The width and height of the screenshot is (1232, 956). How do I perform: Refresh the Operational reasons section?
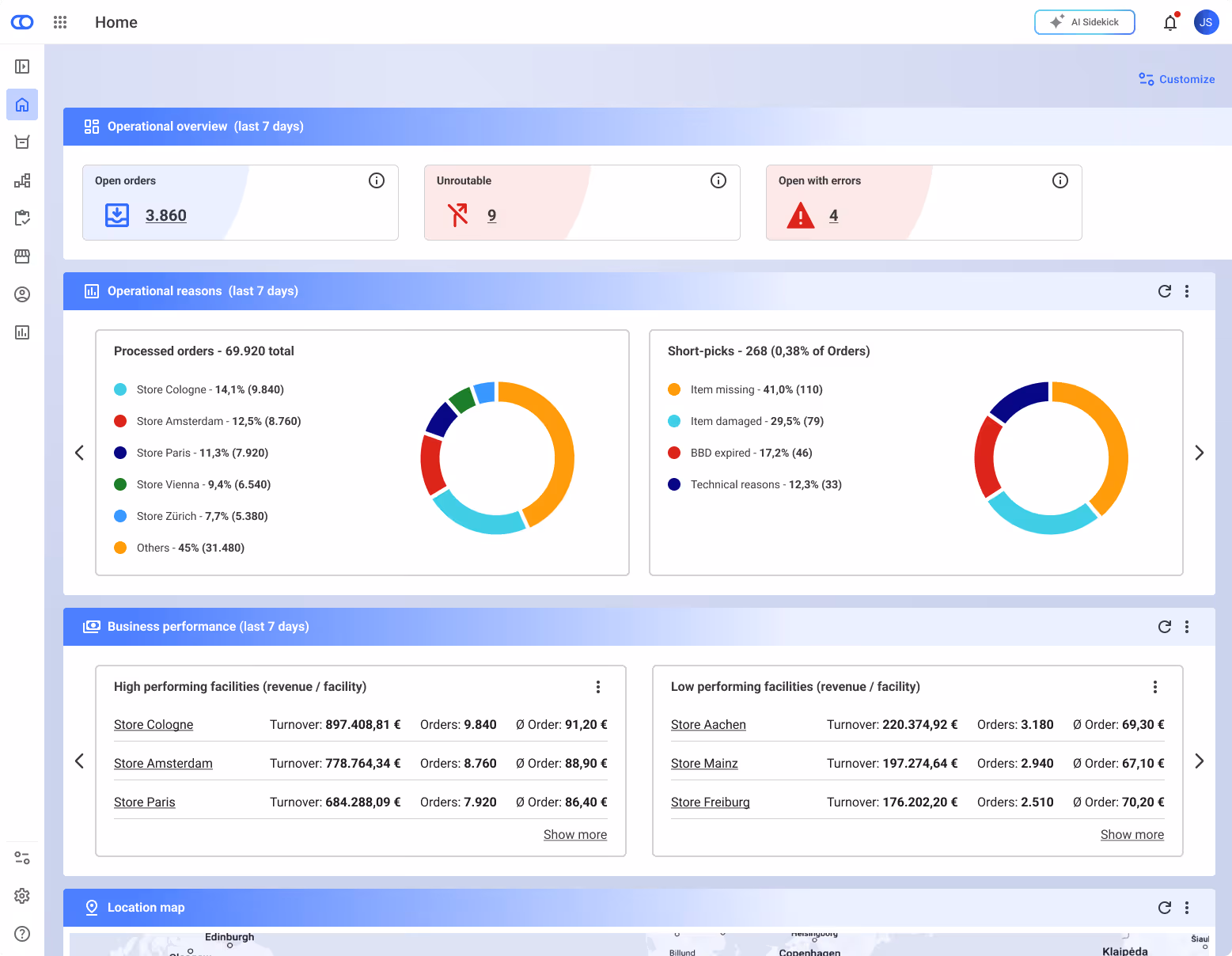tap(1165, 291)
